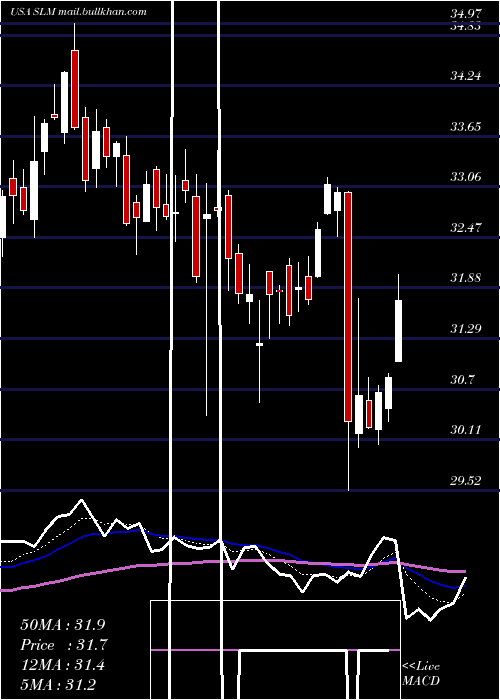
Task: Select the last white candlestick near 31.88
Action: pos(398,331)
